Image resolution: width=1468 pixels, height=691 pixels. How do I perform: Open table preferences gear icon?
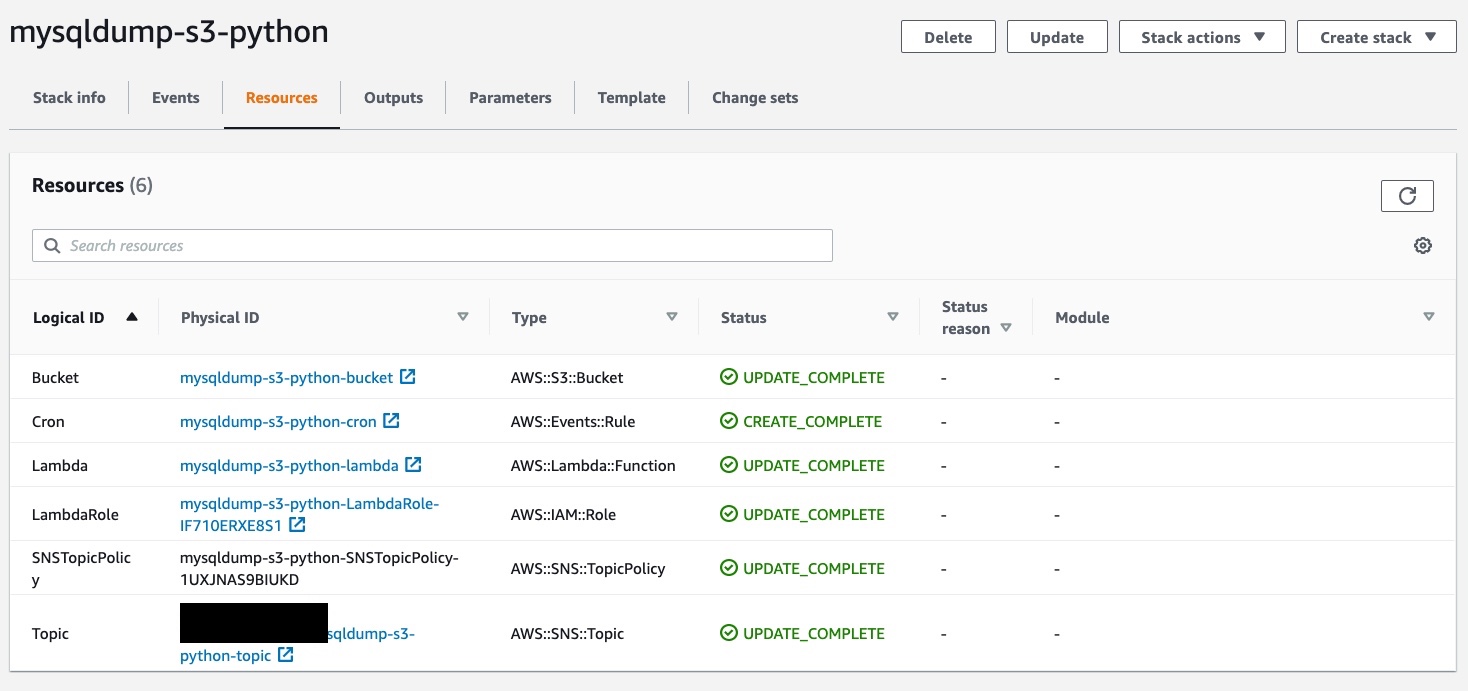point(1423,245)
